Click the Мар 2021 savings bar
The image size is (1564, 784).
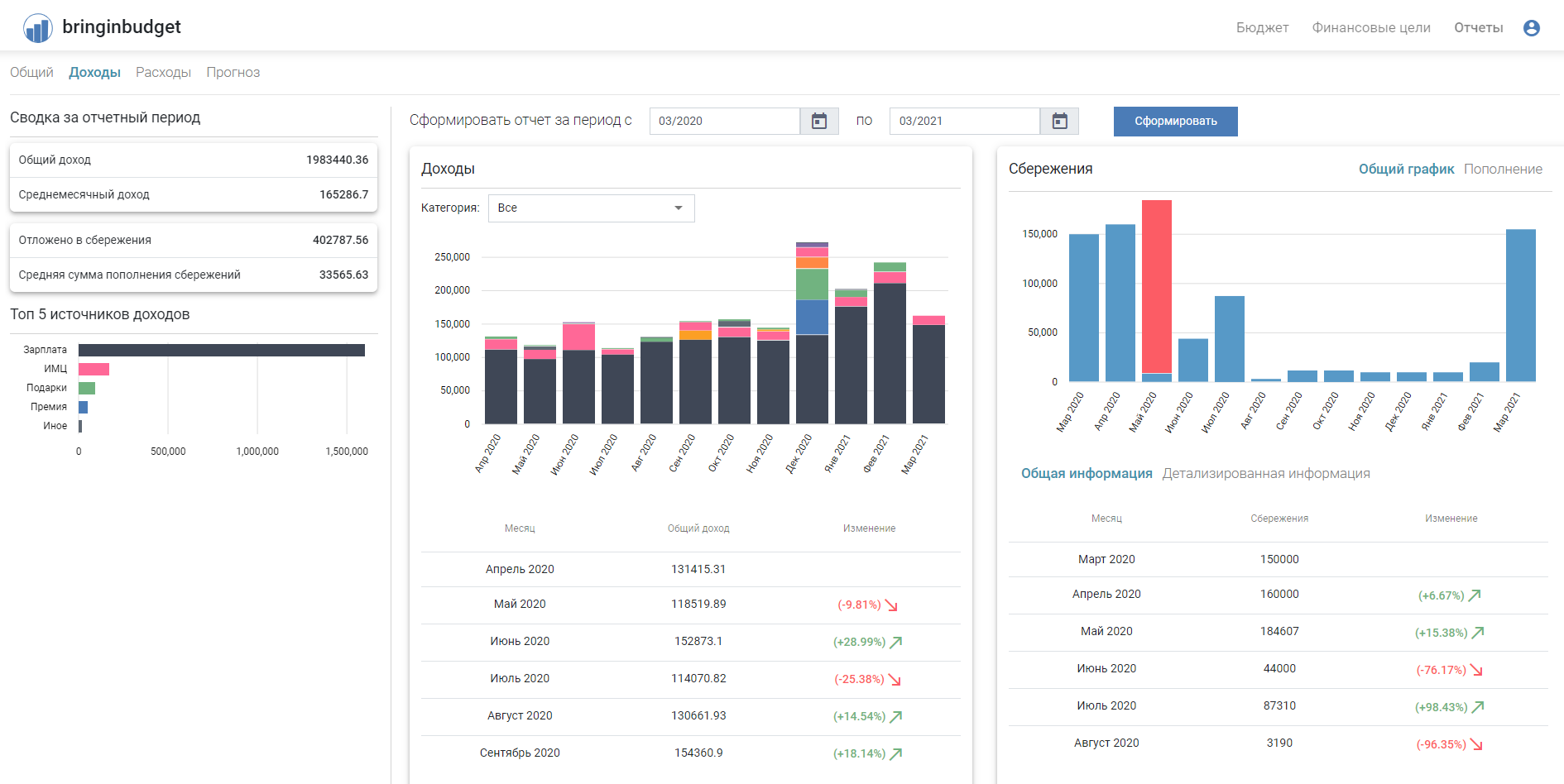(x=1520, y=305)
